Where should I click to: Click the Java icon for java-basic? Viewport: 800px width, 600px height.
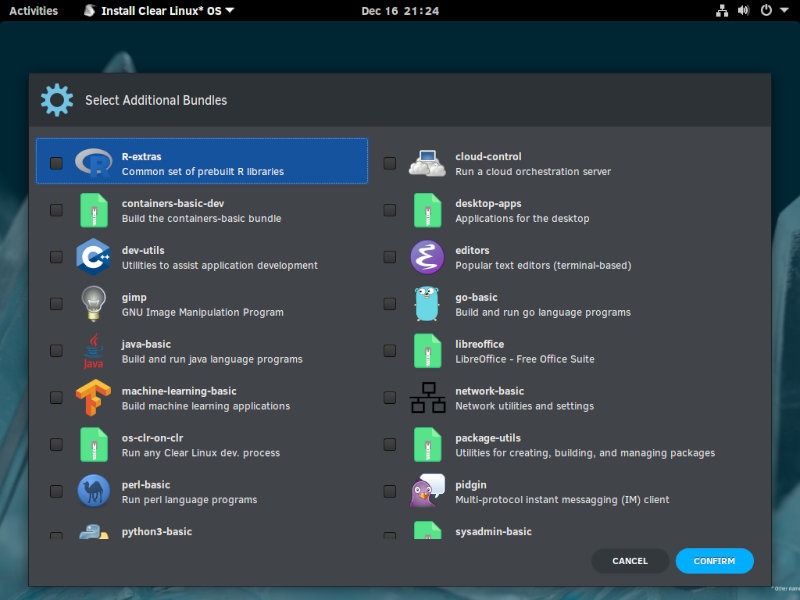[93, 350]
